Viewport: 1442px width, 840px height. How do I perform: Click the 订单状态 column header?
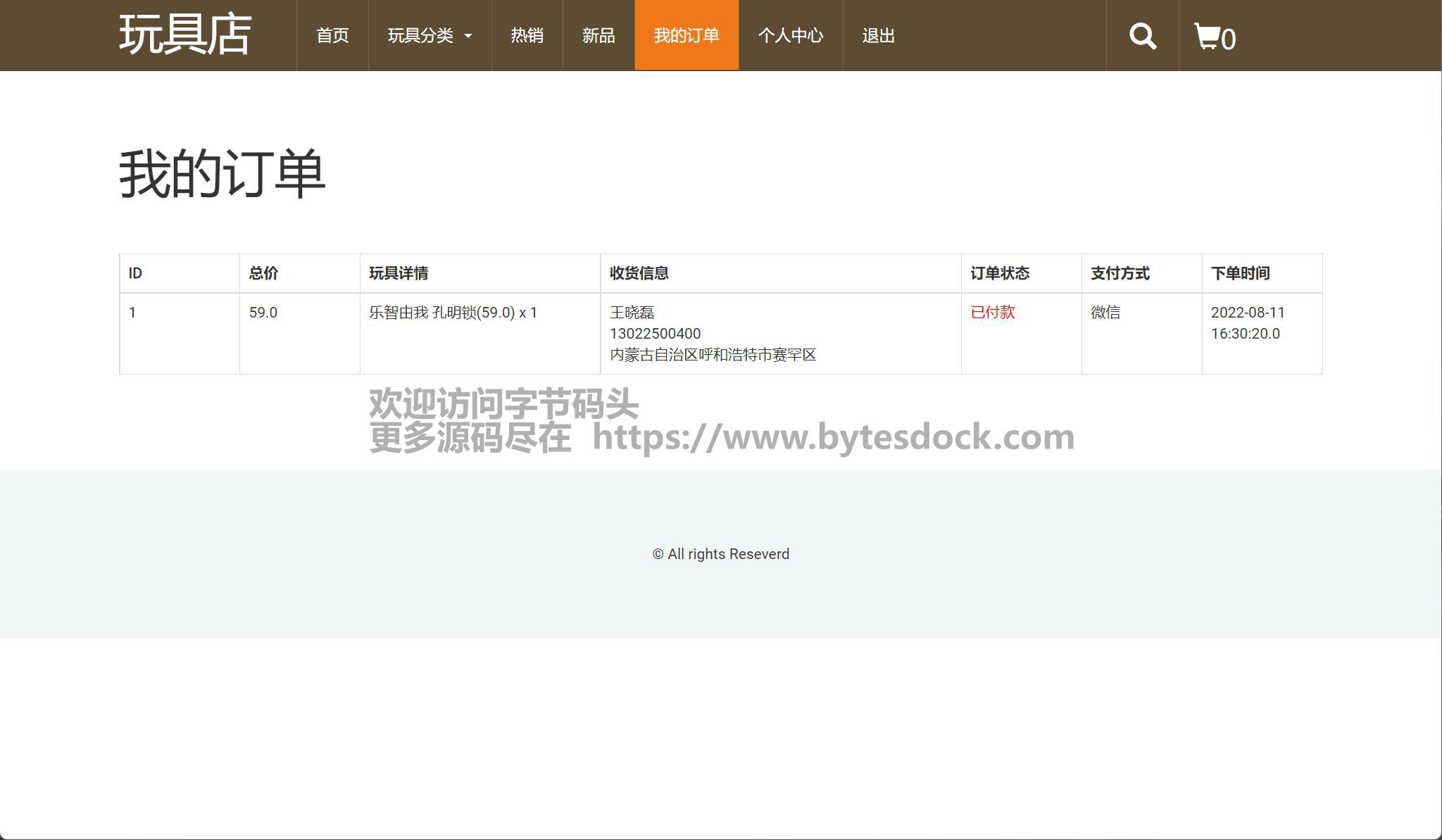pos(1000,273)
